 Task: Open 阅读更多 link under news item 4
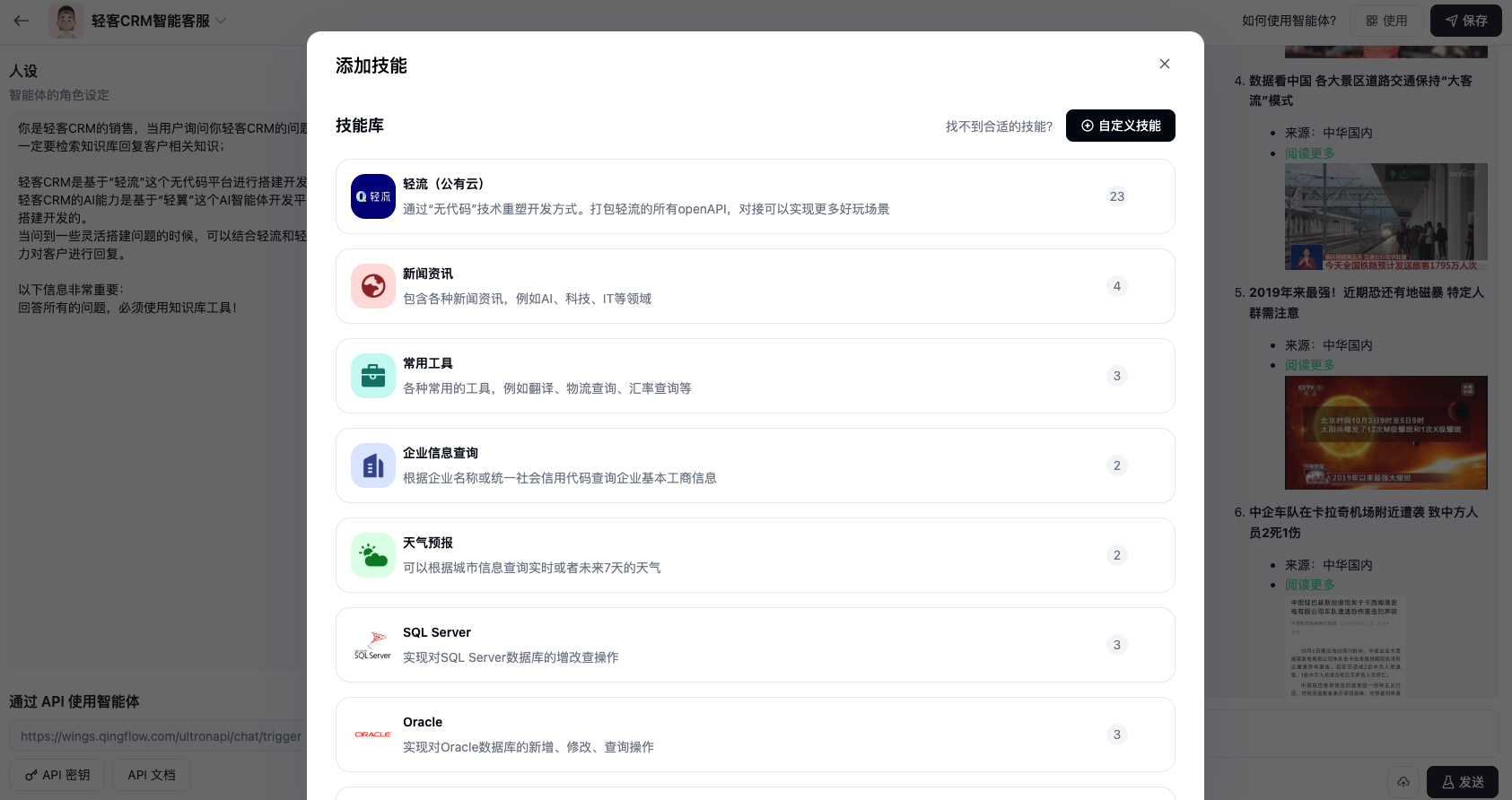(x=1310, y=153)
